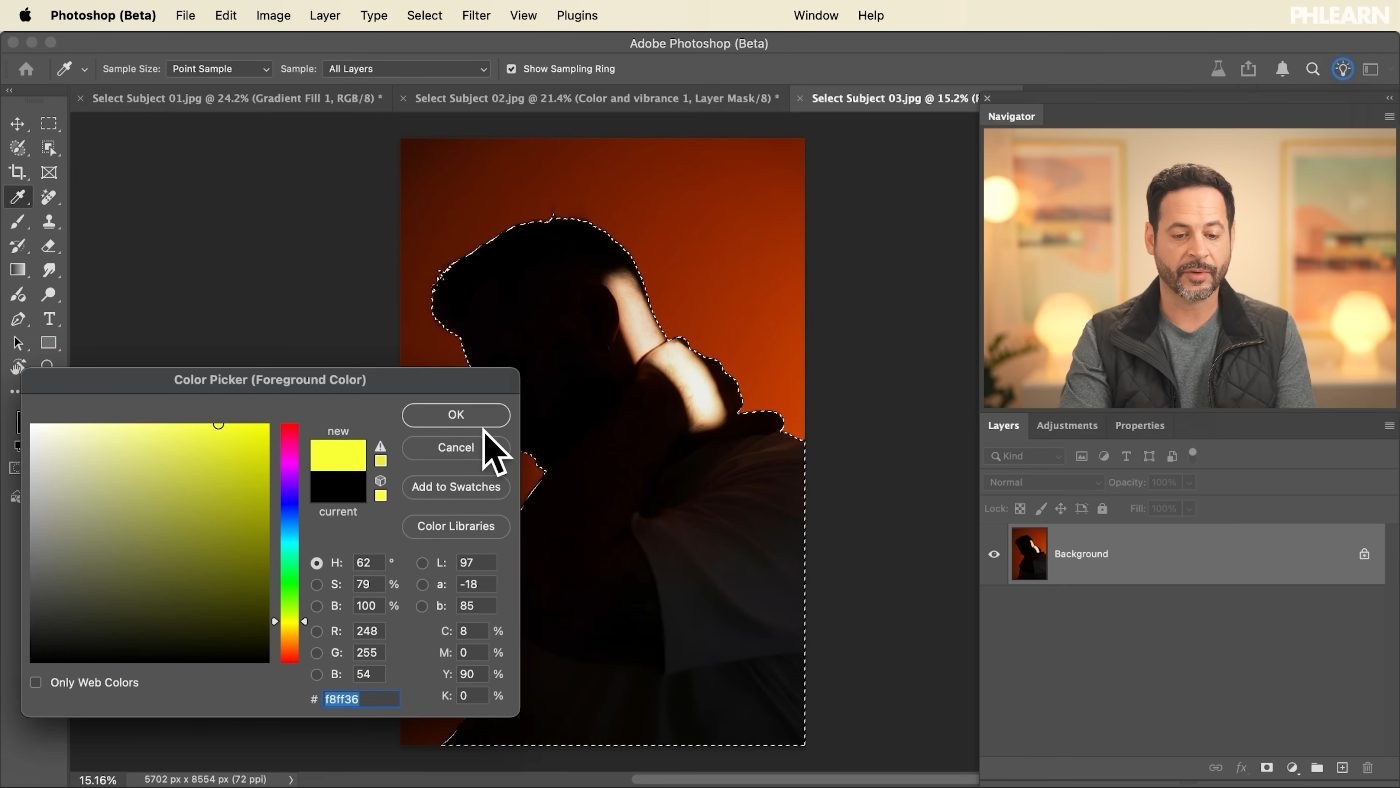Switch to Select Subject 01.jpg document tab
The image size is (1400, 788).
(x=237, y=98)
